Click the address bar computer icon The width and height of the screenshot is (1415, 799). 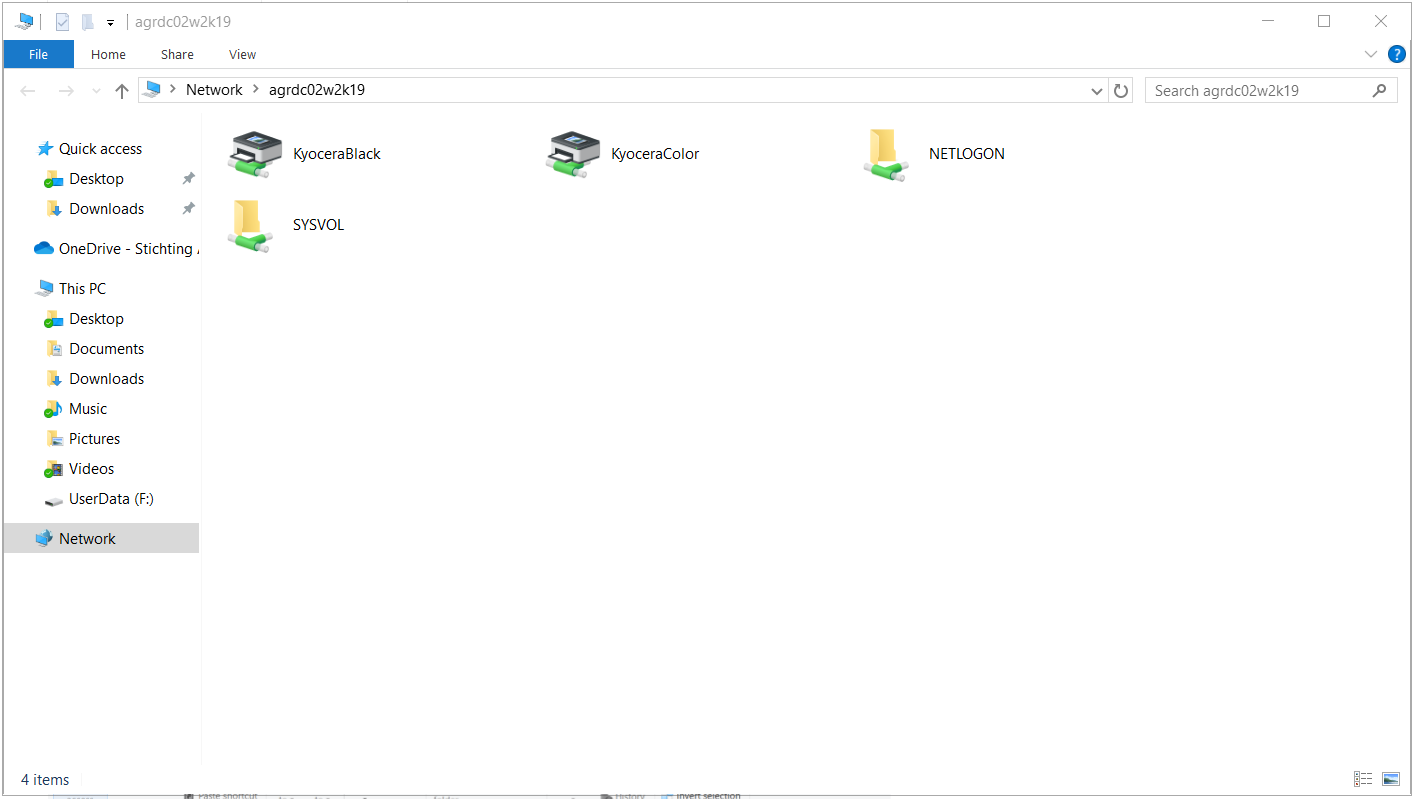[152, 90]
